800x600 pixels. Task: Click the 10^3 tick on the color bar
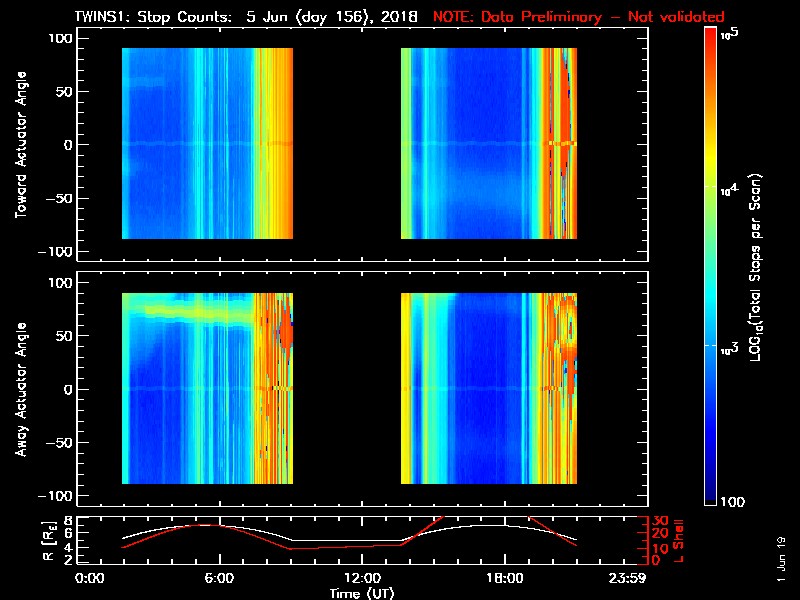coord(729,349)
